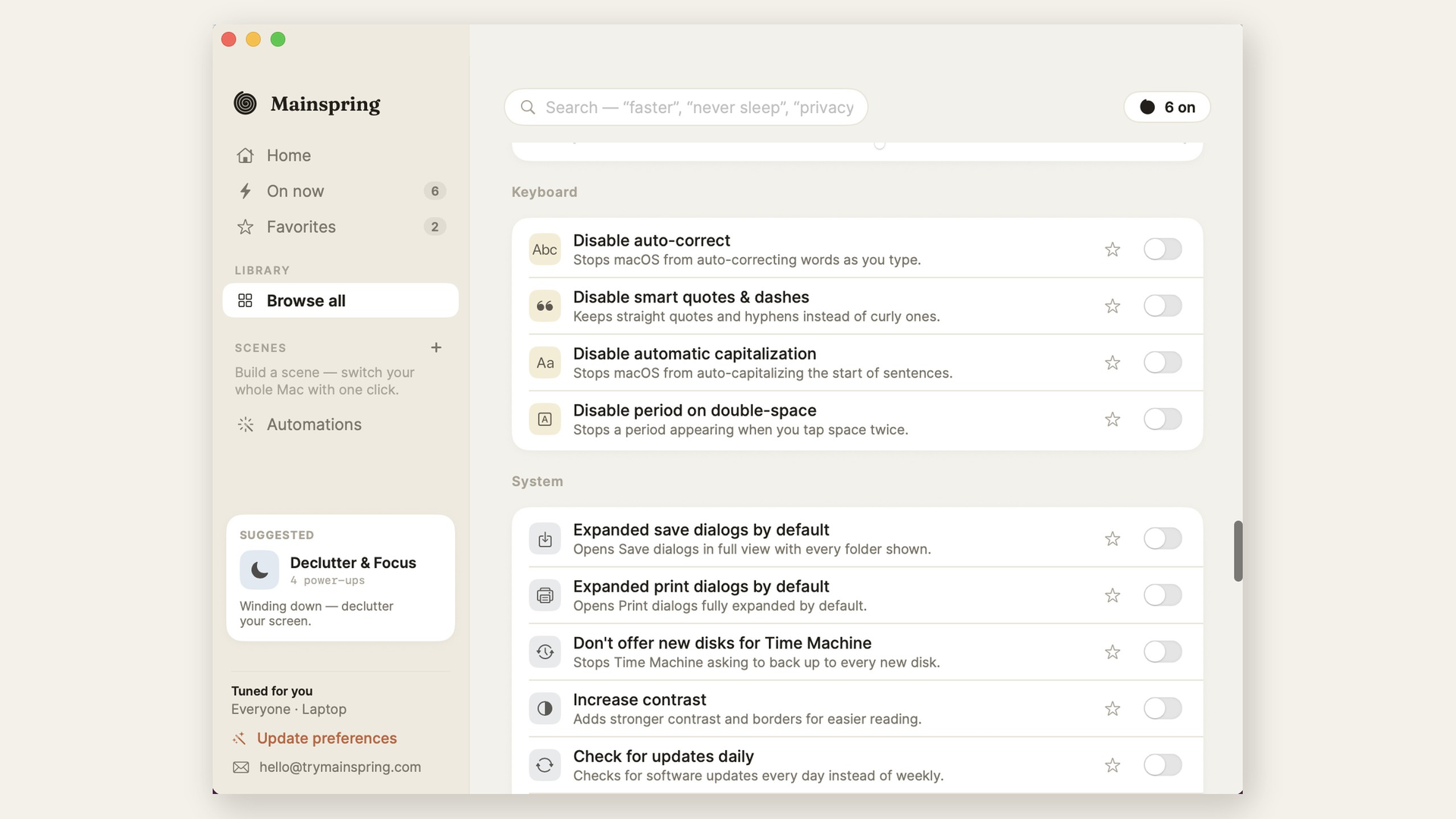Screen dimensions: 1456x819
Task: Select Browse all in the library
Action: [340, 301]
